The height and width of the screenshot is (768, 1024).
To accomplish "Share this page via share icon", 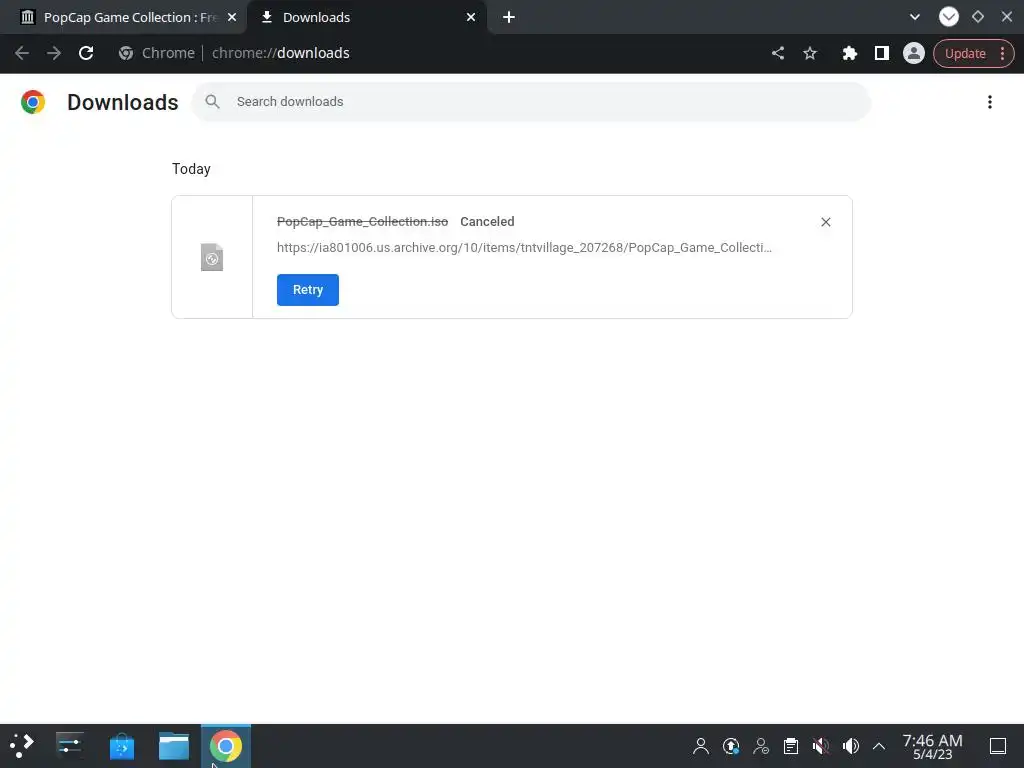I will point(778,53).
